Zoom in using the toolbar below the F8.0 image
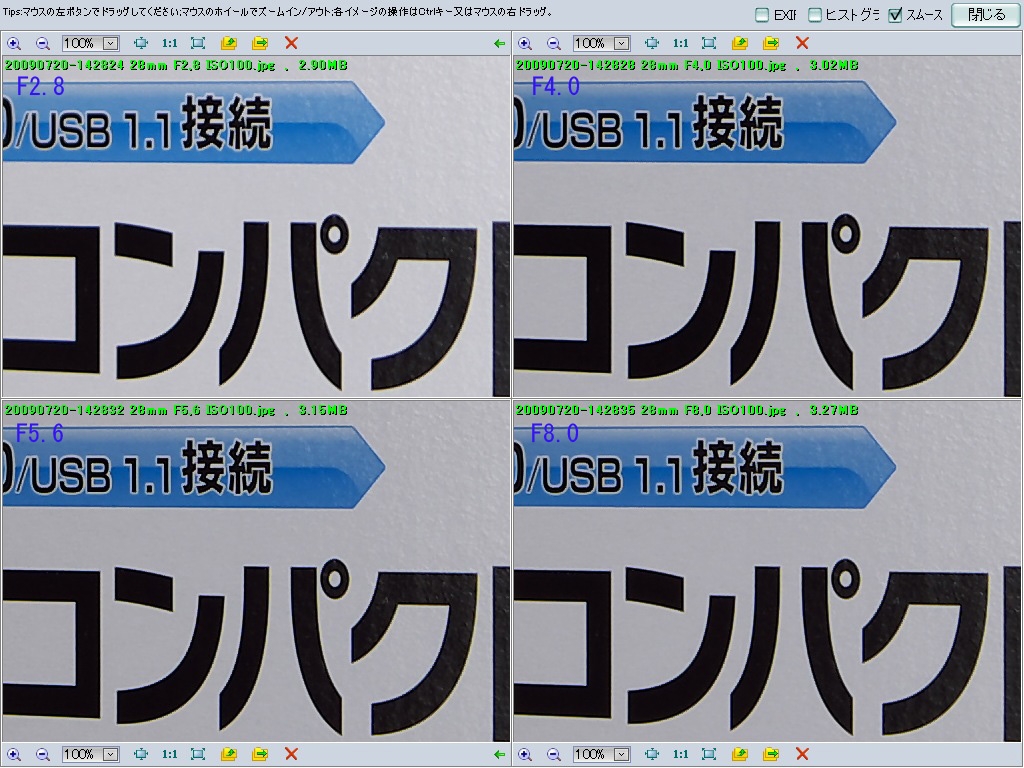The height and width of the screenshot is (768, 1024). [524, 754]
